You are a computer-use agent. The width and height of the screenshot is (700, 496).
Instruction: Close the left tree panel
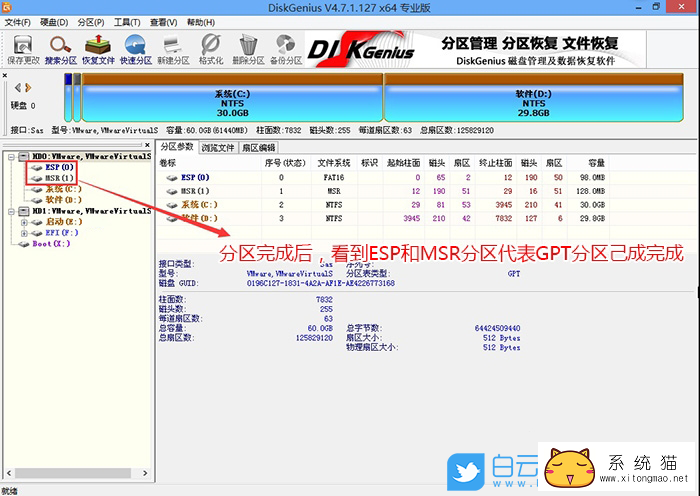pyautogui.click(x=147, y=145)
